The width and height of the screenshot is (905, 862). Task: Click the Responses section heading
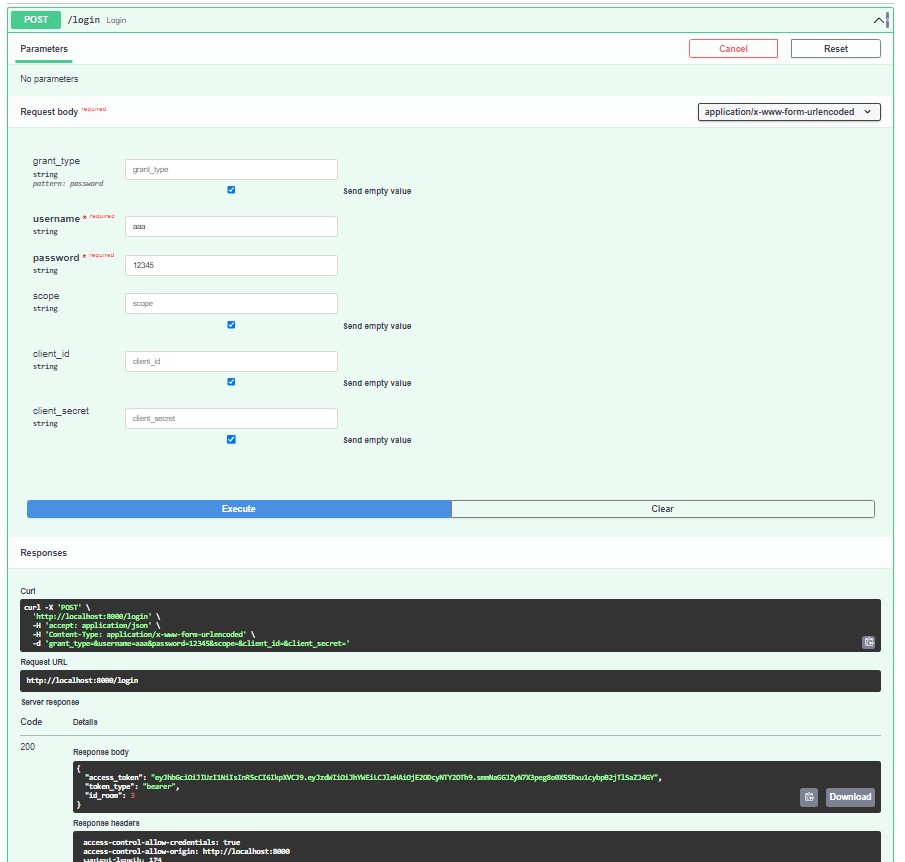[x=43, y=553]
